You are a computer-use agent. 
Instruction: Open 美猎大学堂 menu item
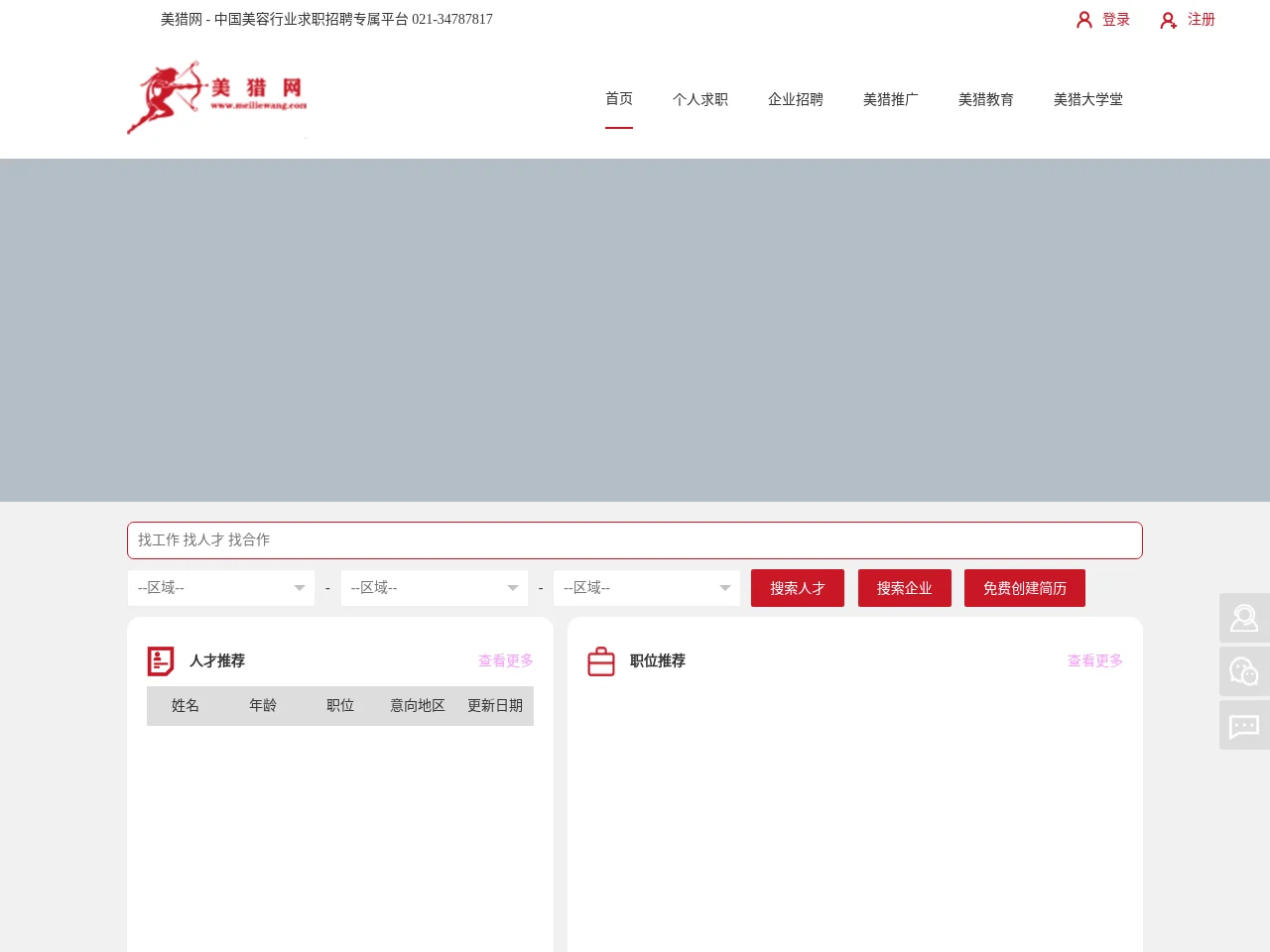click(1088, 99)
